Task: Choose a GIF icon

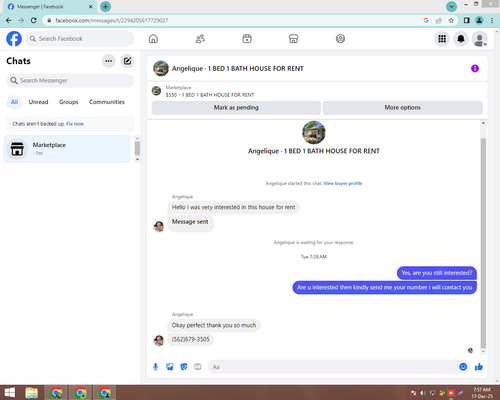Action: 198,367
